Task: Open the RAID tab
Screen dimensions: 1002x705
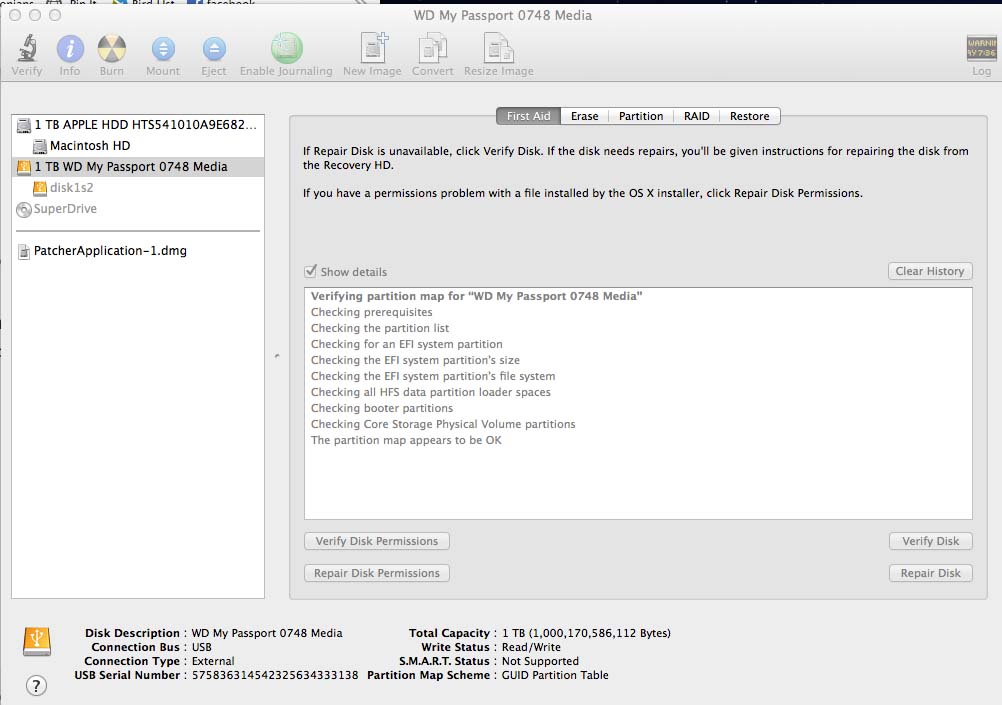Action: pyautogui.click(x=697, y=116)
